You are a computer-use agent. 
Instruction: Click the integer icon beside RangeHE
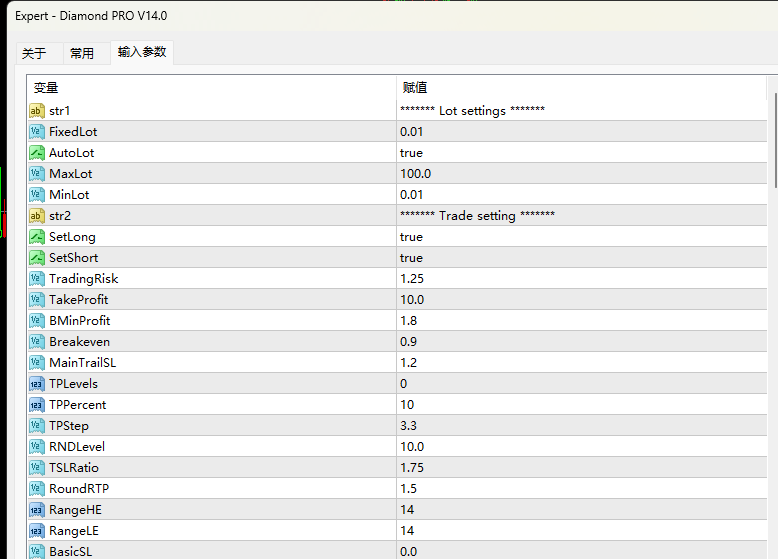[37, 510]
